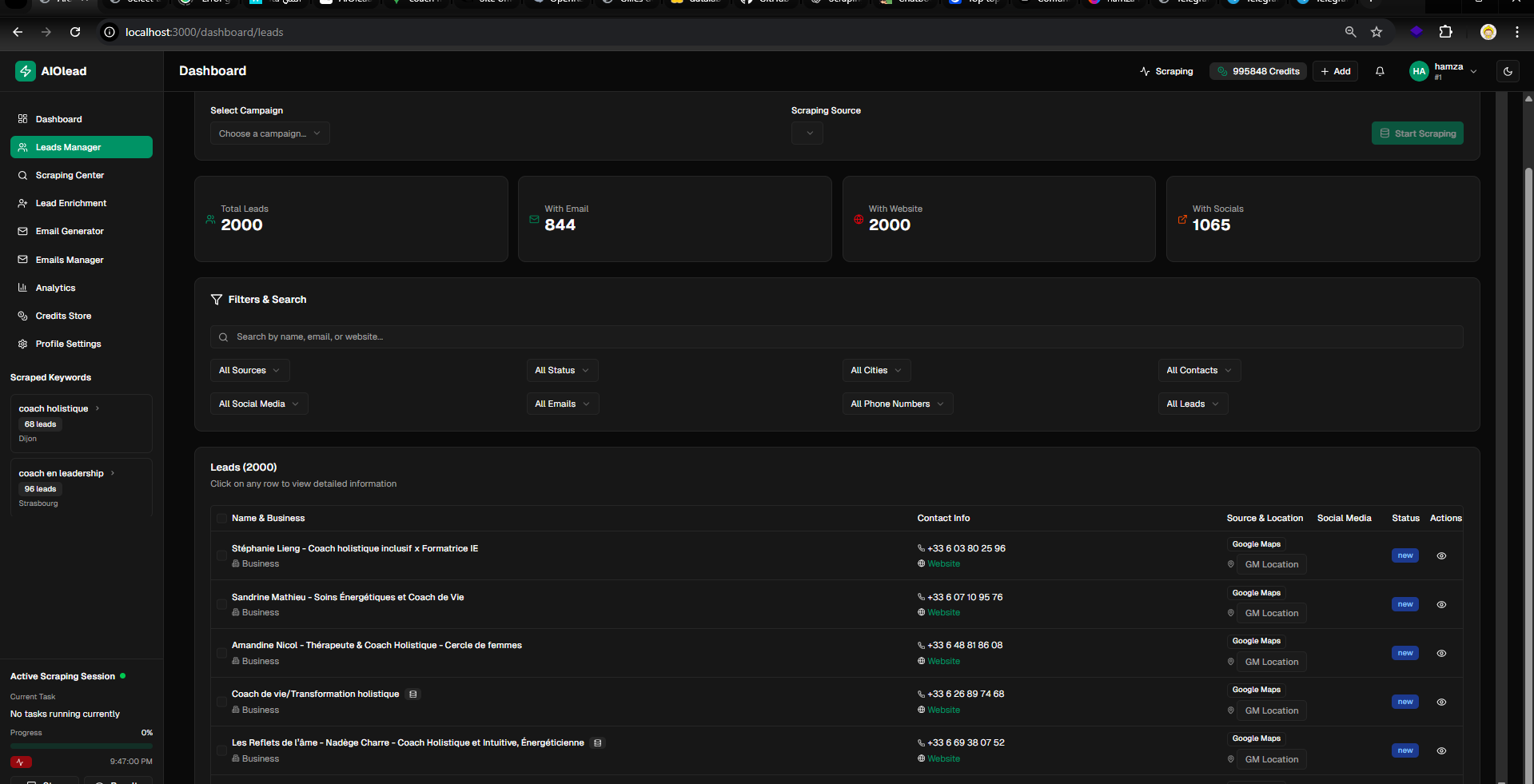The height and width of the screenshot is (784, 1534).
Task: Select the checkbox for Stéphanie Lieng's lead
Action: pos(221,556)
